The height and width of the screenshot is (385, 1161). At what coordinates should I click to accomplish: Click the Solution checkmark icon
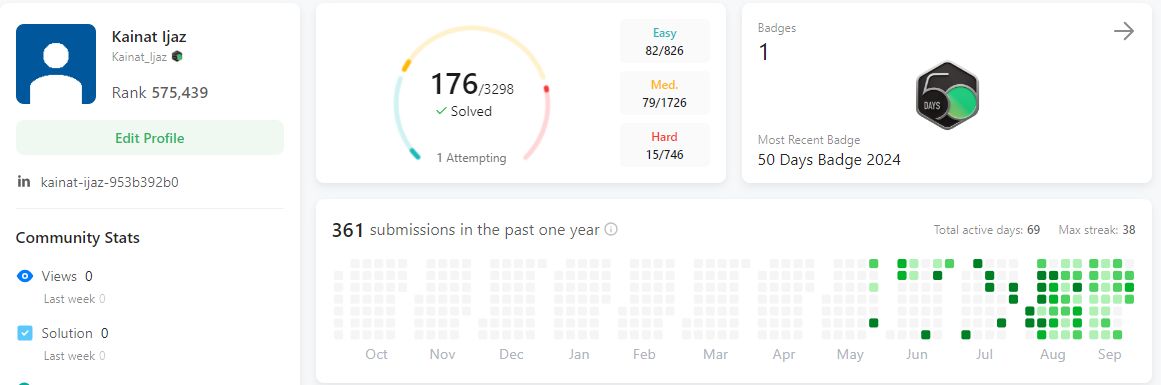(24, 333)
